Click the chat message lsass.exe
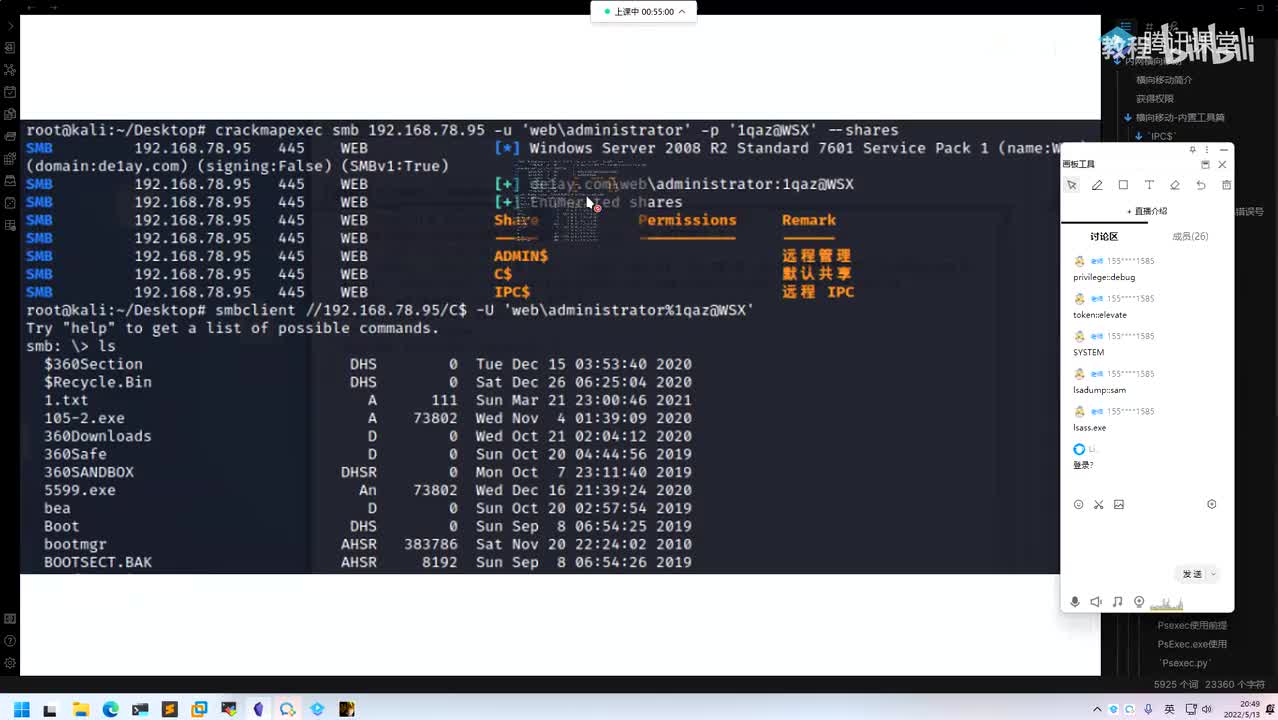 1089,428
